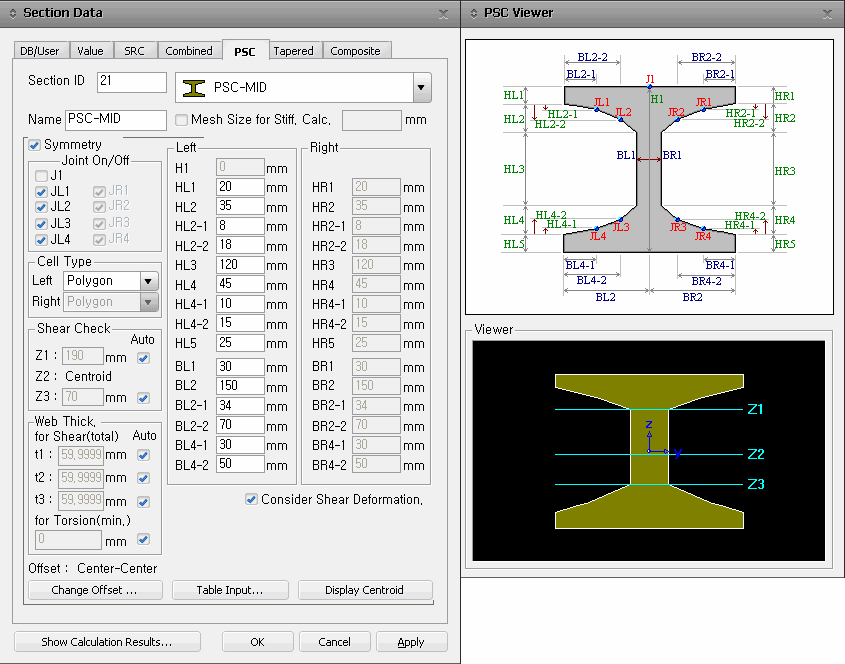Click the BL2 value field
Viewport: 845px width, 664px height.
coord(240,386)
